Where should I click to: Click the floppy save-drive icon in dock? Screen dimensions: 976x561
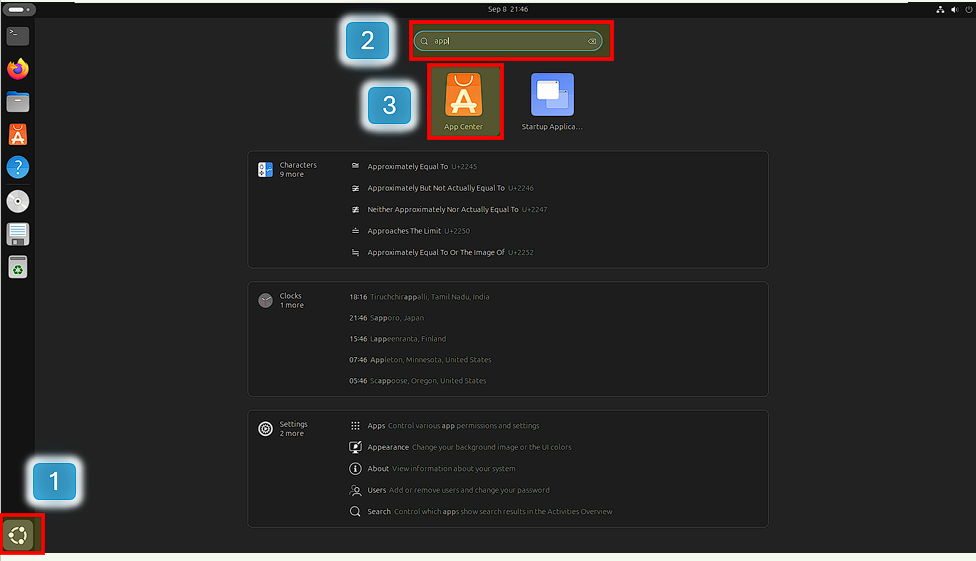point(17,234)
